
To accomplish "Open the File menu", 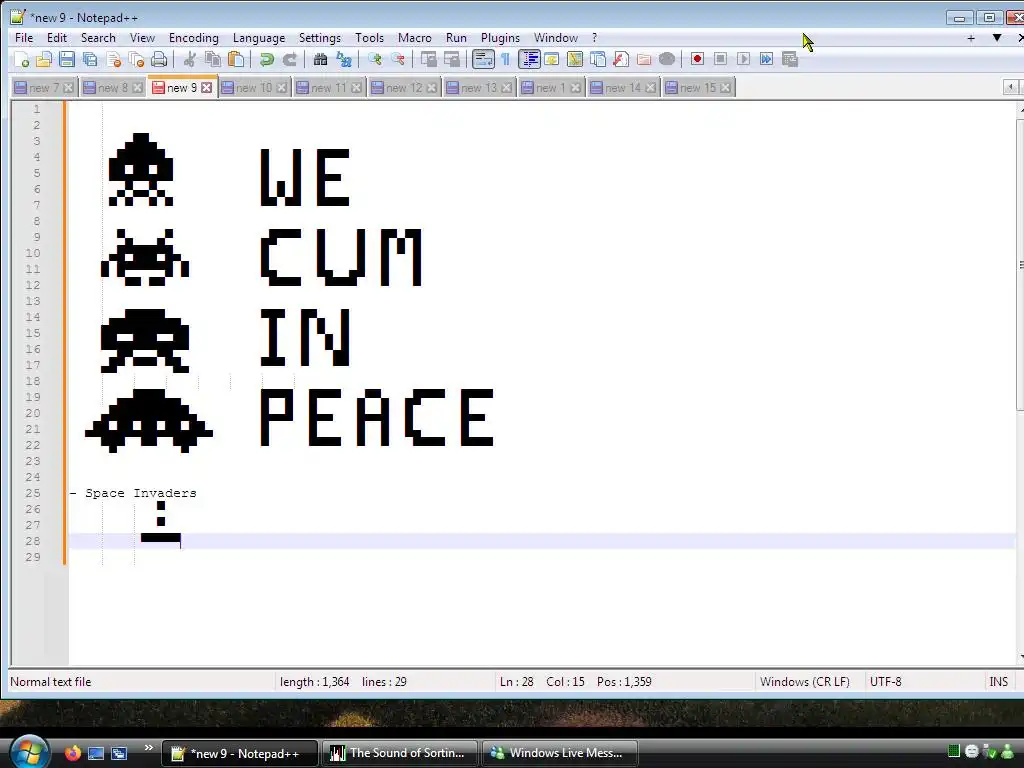I will point(24,38).
